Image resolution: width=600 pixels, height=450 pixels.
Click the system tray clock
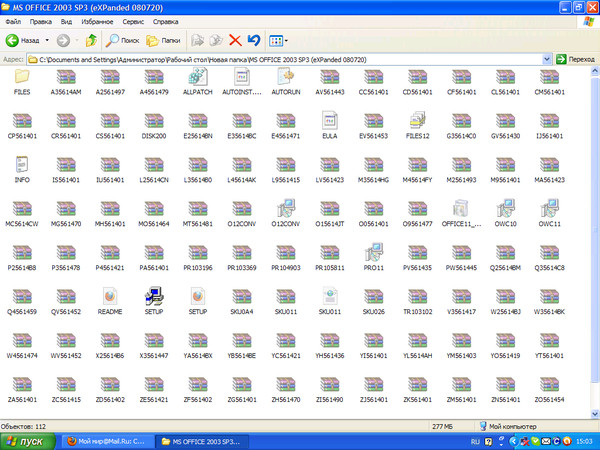pos(584,442)
